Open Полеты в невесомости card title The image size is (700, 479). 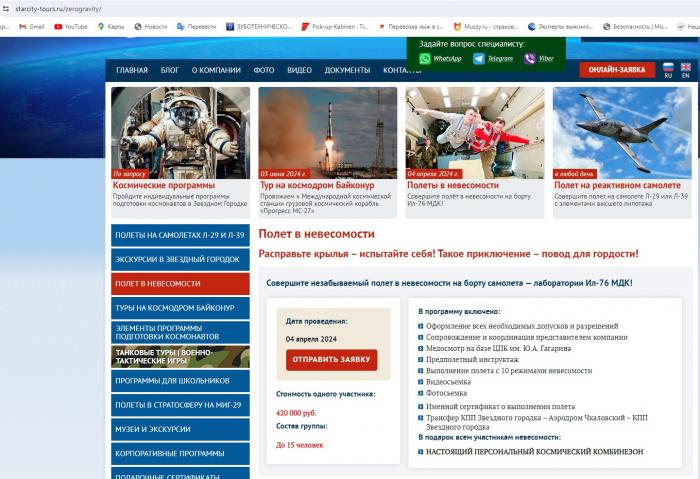pos(453,185)
